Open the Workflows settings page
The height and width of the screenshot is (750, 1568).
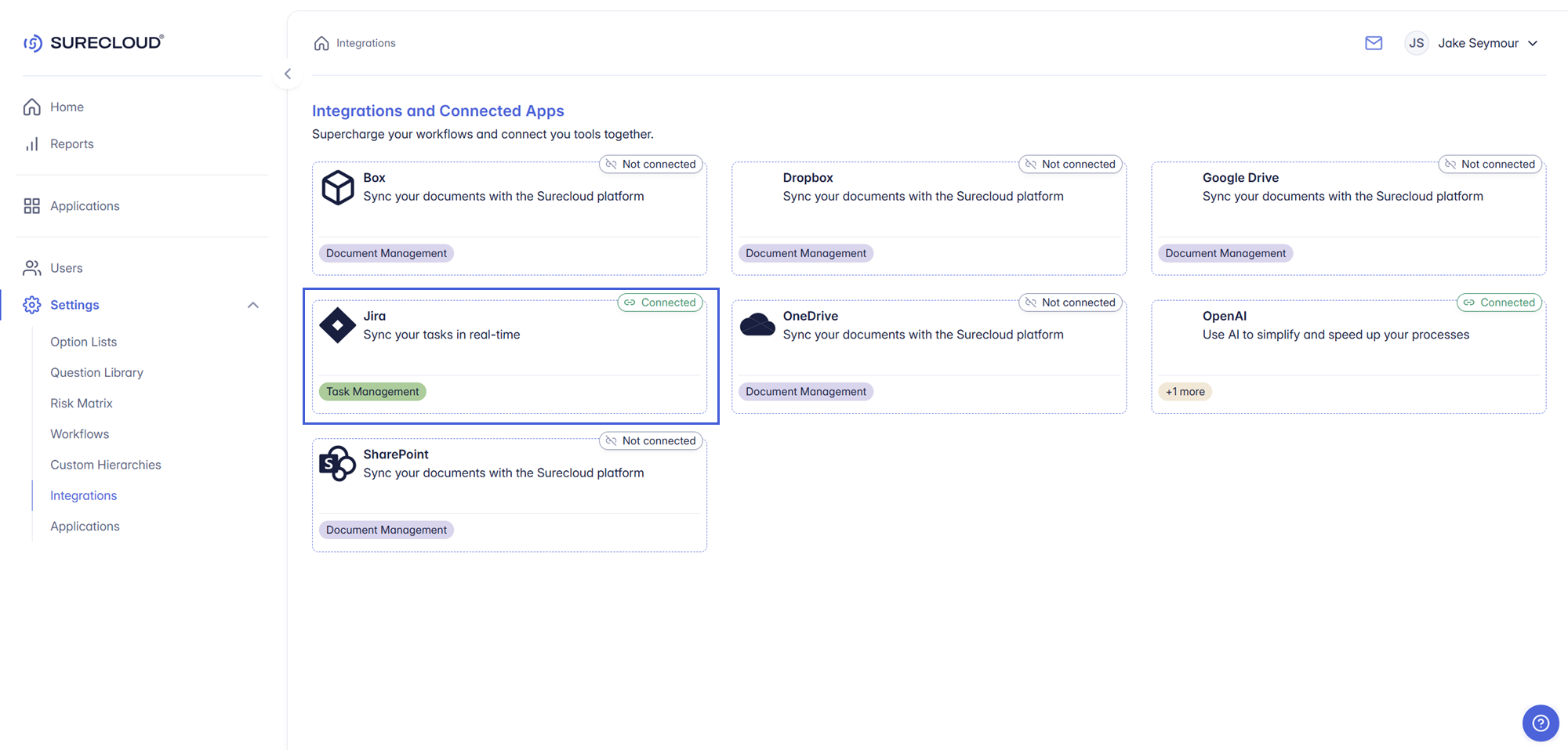pos(79,434)
